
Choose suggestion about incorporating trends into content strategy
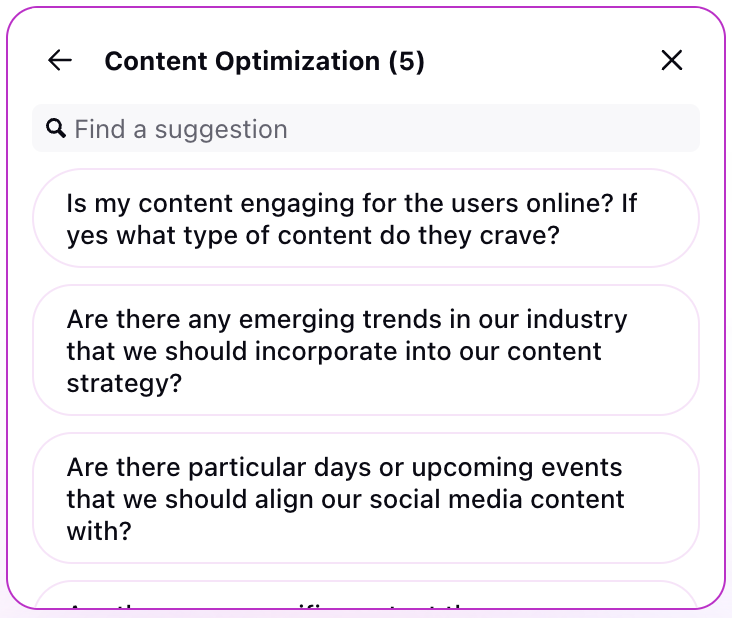366,350
